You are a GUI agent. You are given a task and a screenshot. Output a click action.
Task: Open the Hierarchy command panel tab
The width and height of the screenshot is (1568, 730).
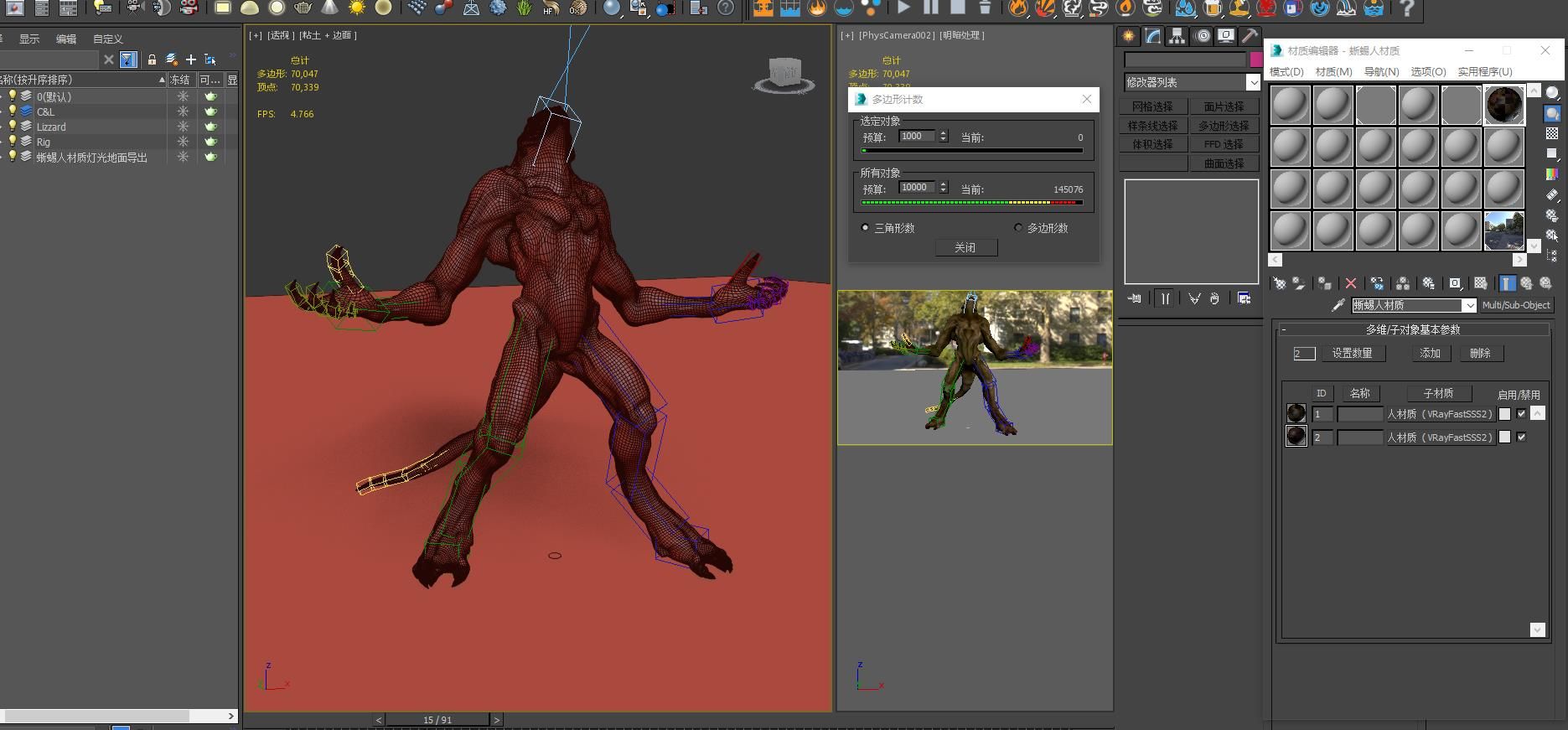tap(1177, 36)
